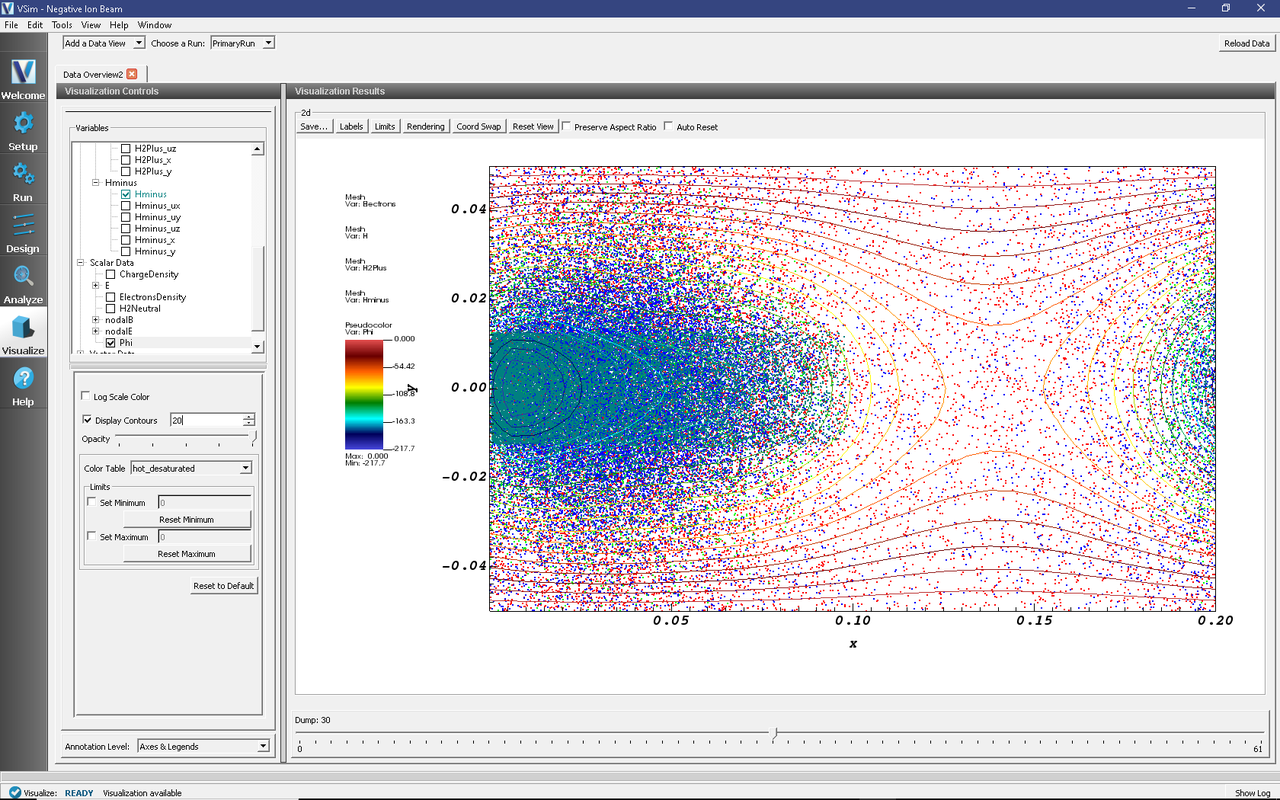Click the Reset to Default button
The width and height of the screenshot is (1280, 800).
click(224, 586)
